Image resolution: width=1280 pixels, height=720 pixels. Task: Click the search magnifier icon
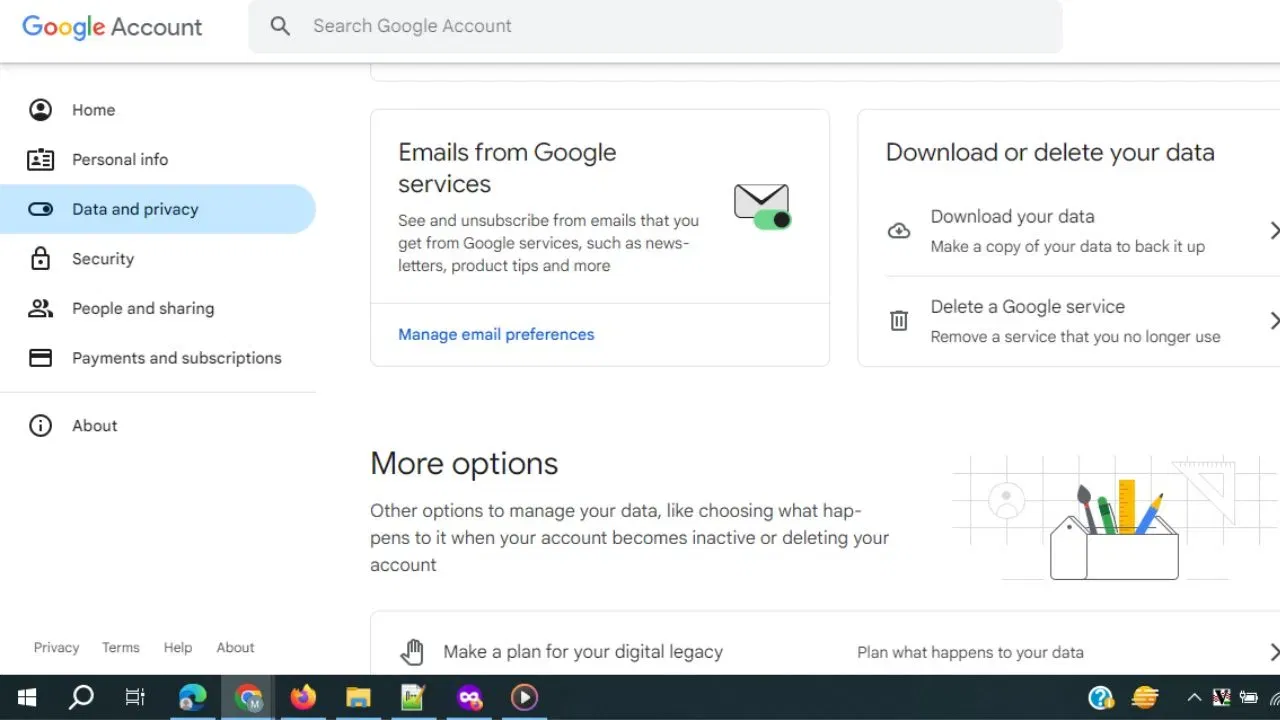(280, 26)
